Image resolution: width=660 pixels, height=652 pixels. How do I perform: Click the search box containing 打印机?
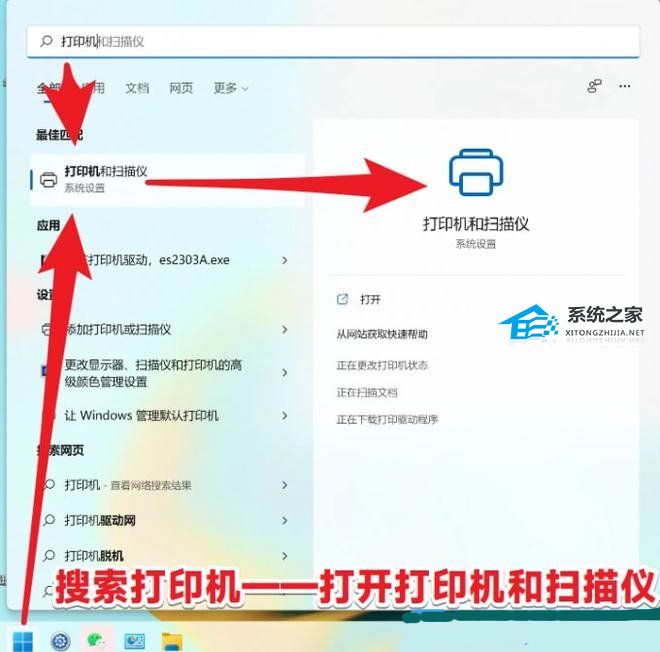point(330,41)
